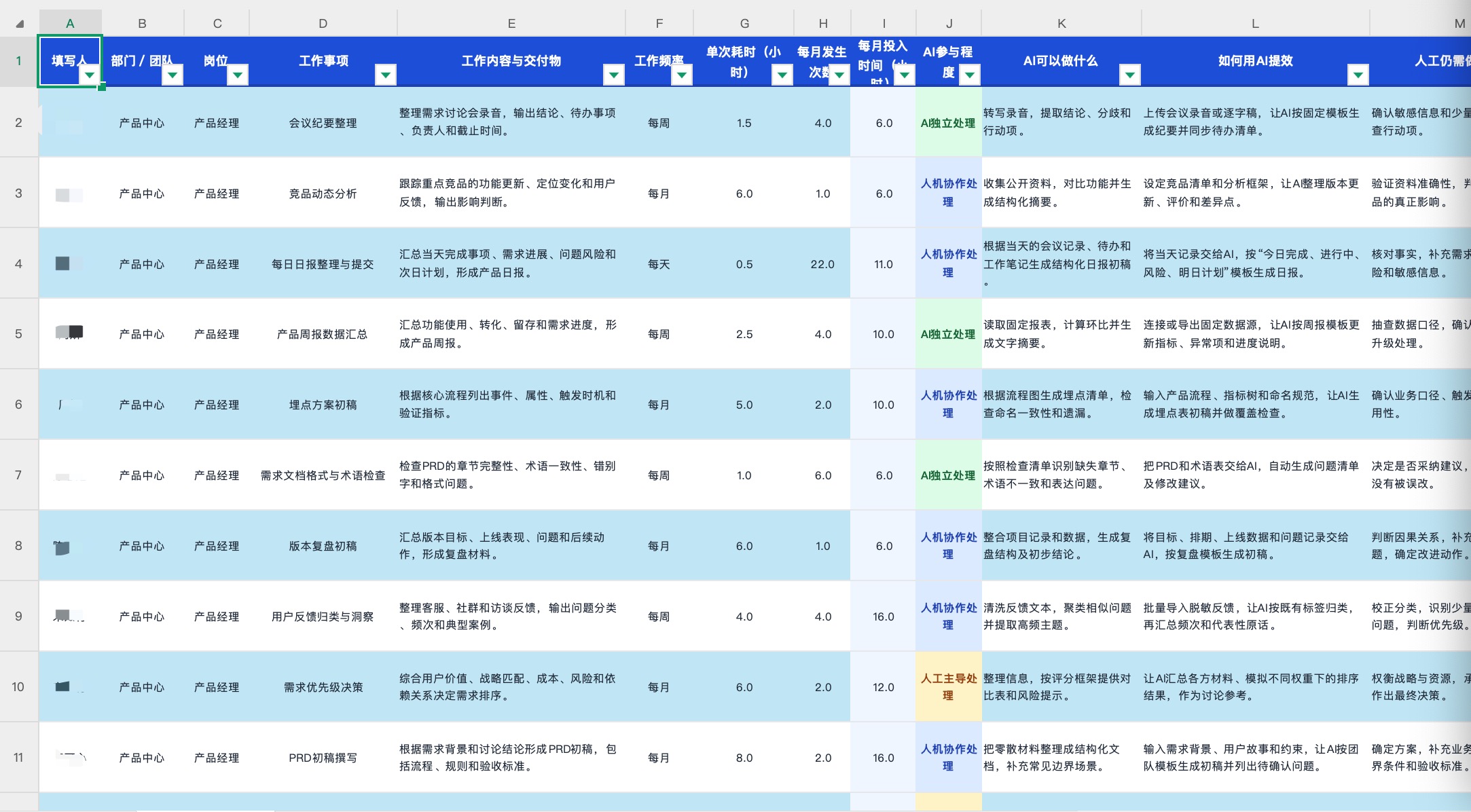Image resolution: width=1471 pixels, height=812 pixels.
Task: Select row 2 header
Action: point(19,122)
